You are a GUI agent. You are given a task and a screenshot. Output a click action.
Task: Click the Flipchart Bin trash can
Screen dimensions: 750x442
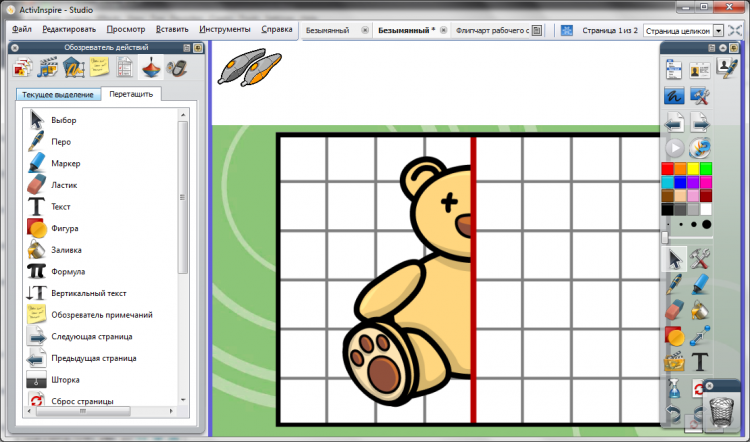pos(722,411)
